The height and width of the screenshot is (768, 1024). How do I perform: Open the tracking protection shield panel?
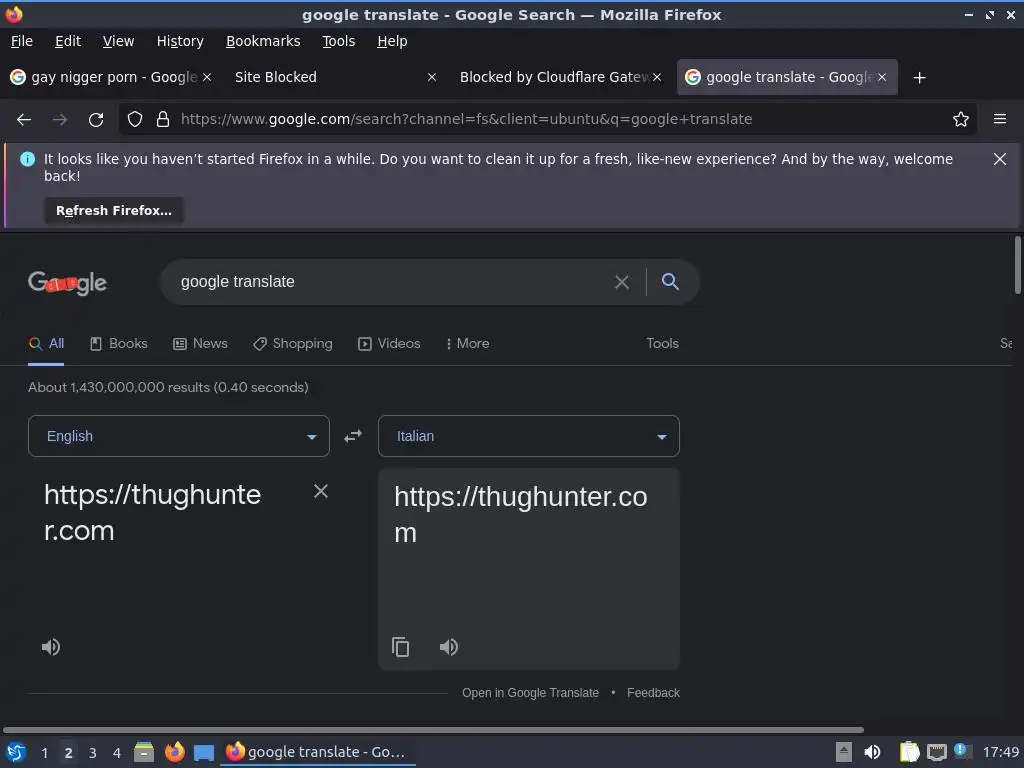[135, 120]
